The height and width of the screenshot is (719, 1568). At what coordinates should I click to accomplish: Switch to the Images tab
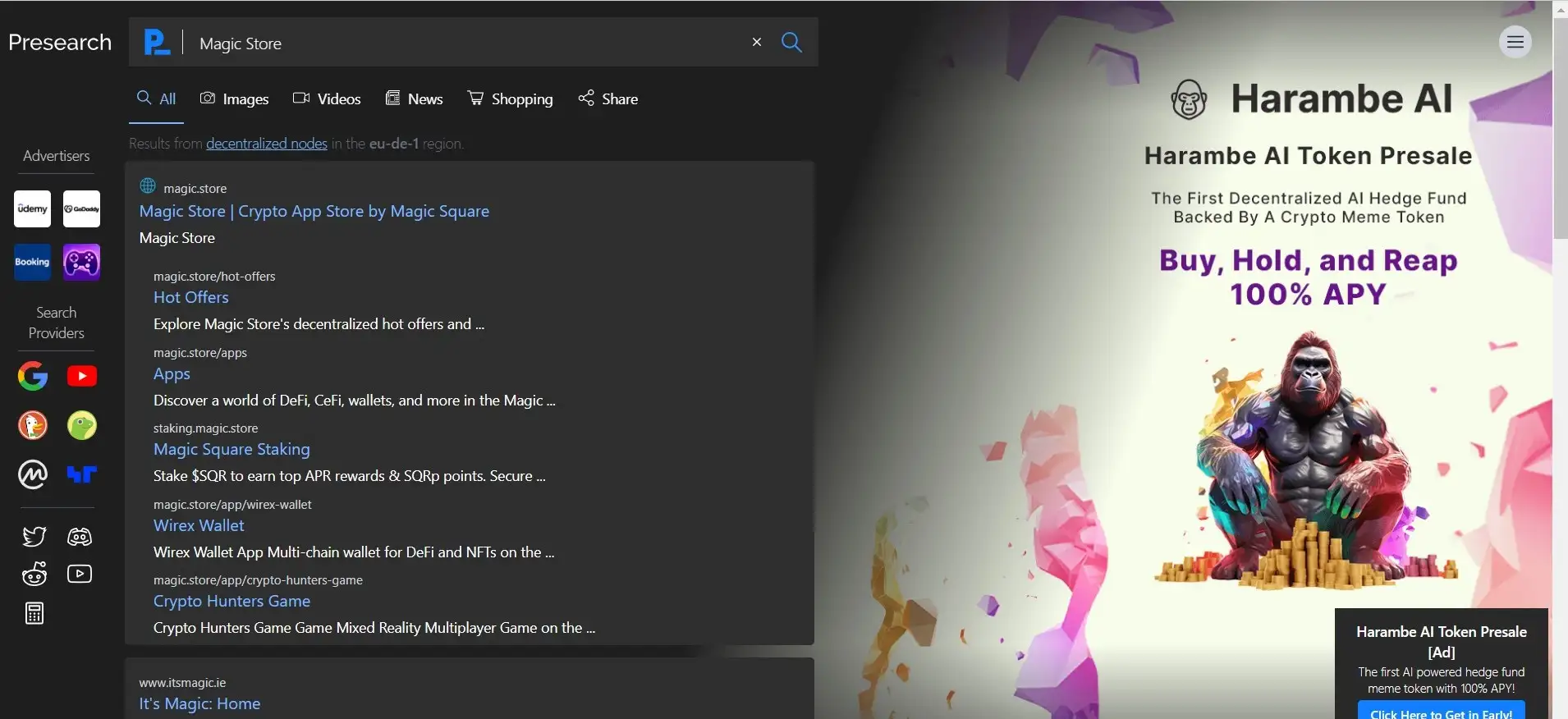click(235, 99)
